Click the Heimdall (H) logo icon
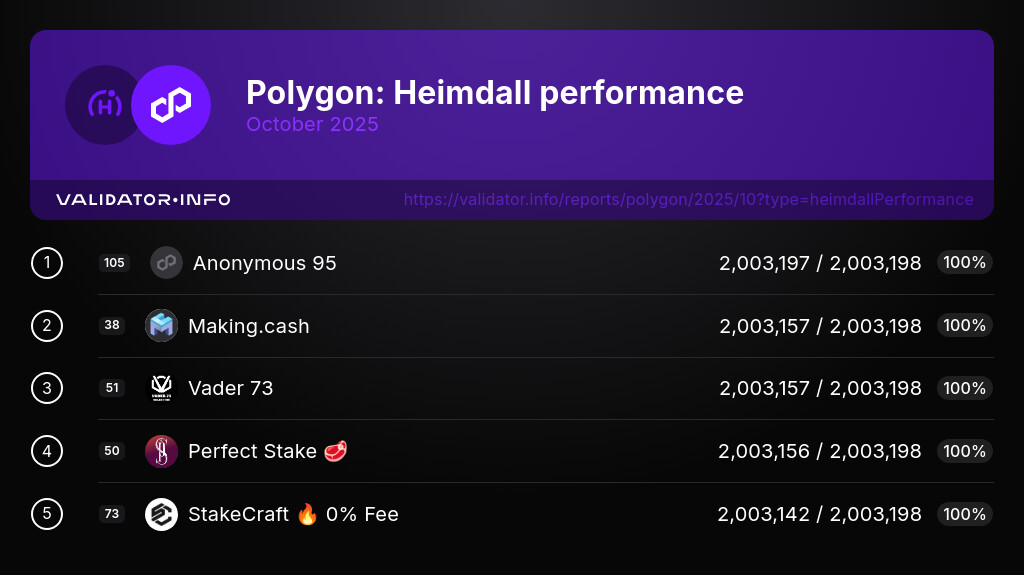This screenshot has height=575, width=1024. 104,105
